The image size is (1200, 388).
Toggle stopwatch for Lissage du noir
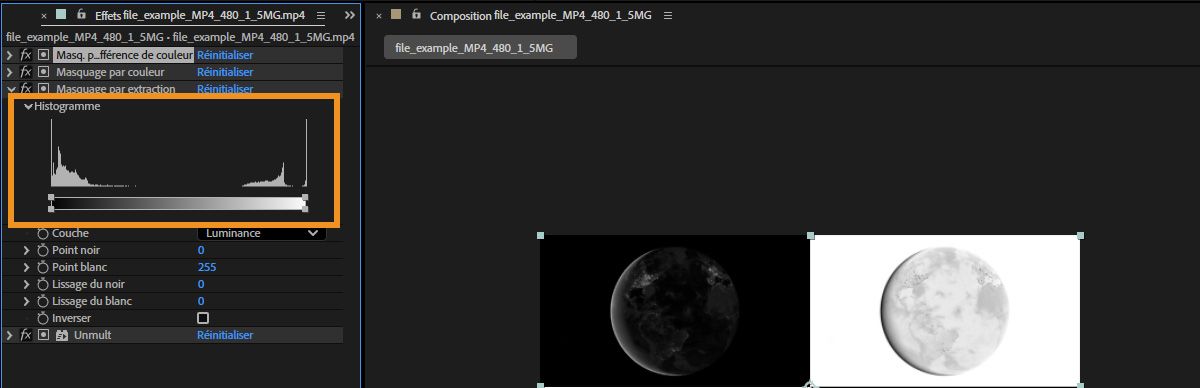43,284
